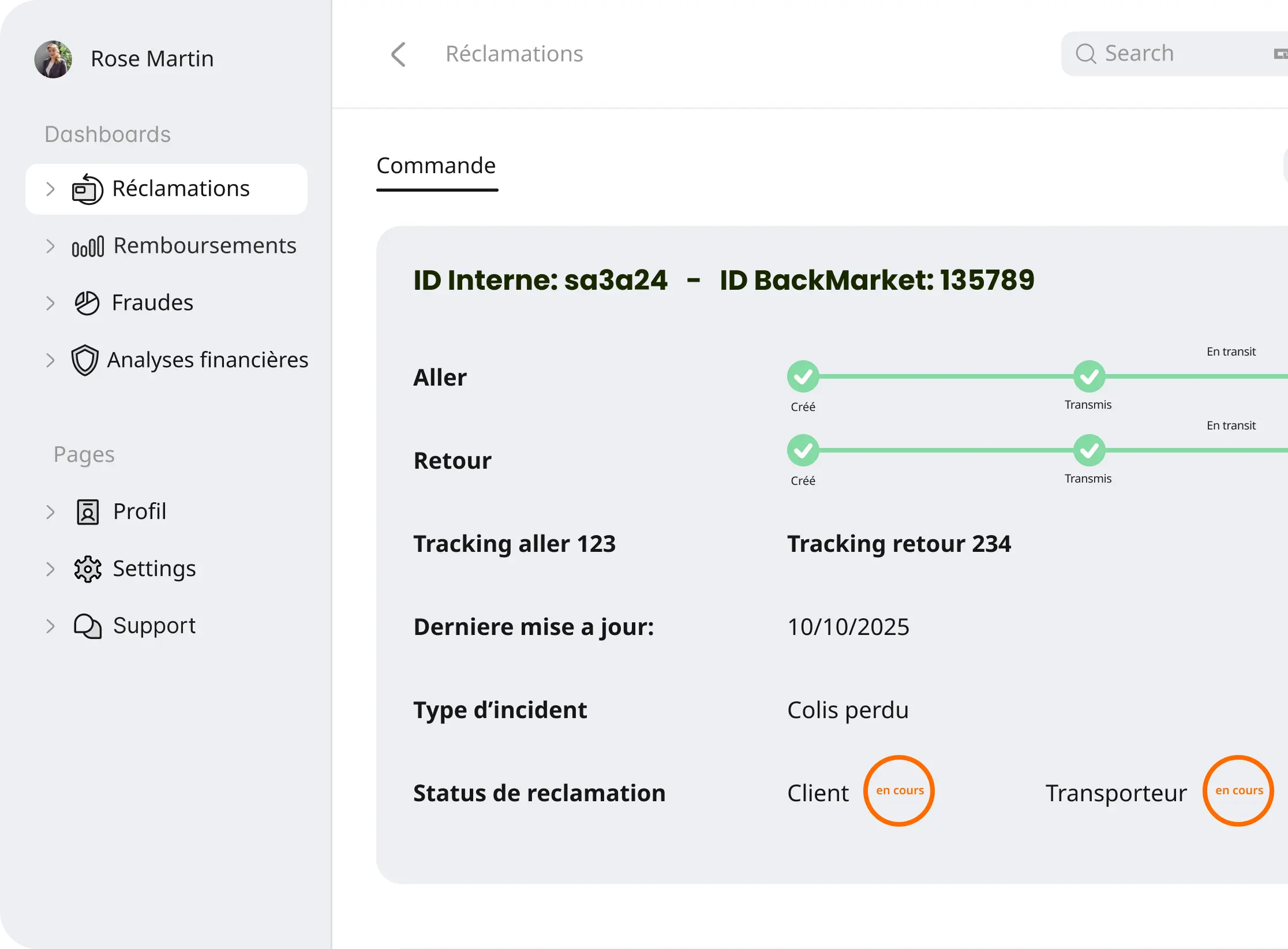Click the back arrow beside Réclamations
The height and width of the screenshot is (949, 1288).
[399, 54]
